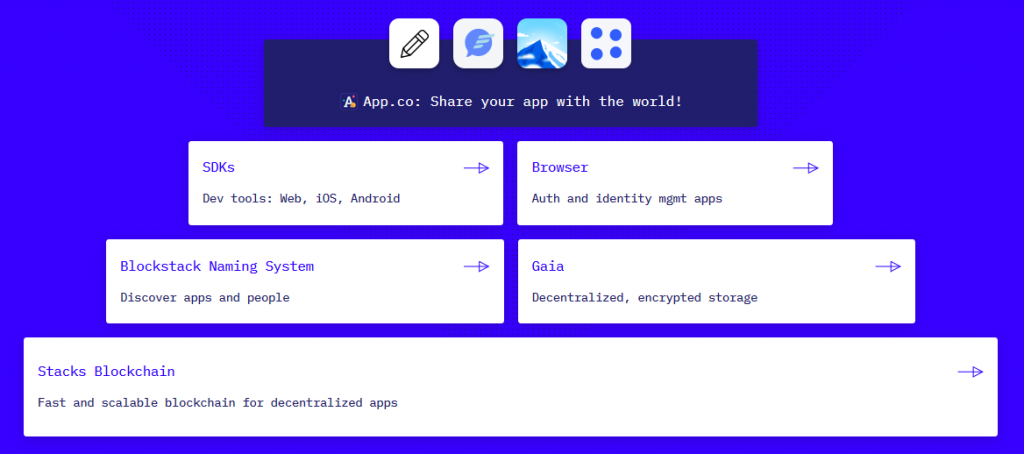Image resolution: width=1024 pixels, height=454 pixels.
Task: Click the App.co logo icon
Action: pyautogui.click(x=349, y=102)
